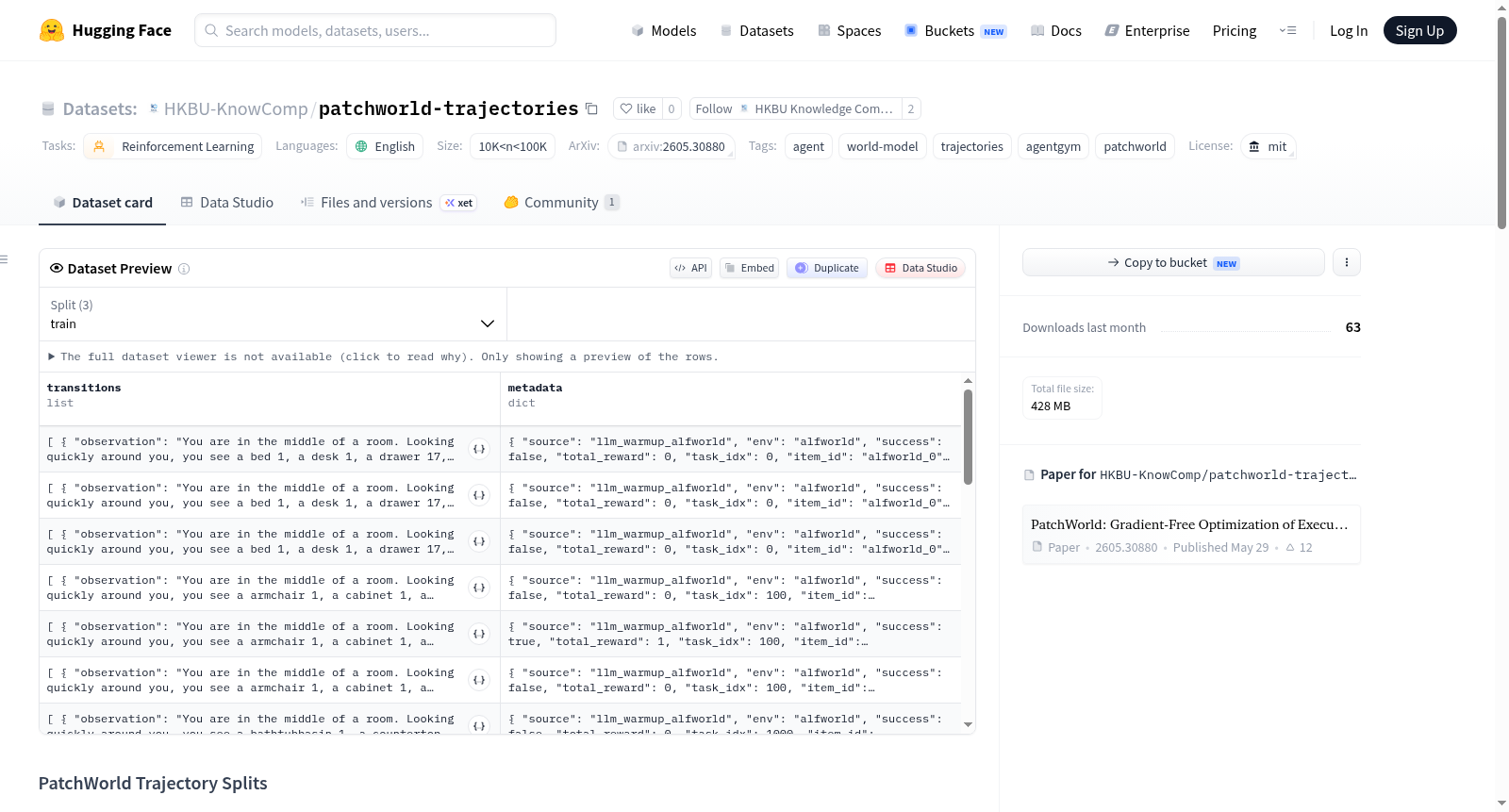Open Datasets in the top navigation
Image resolution: width=1509 pixels, height=812 pixels.
click(x=756, y=31)
